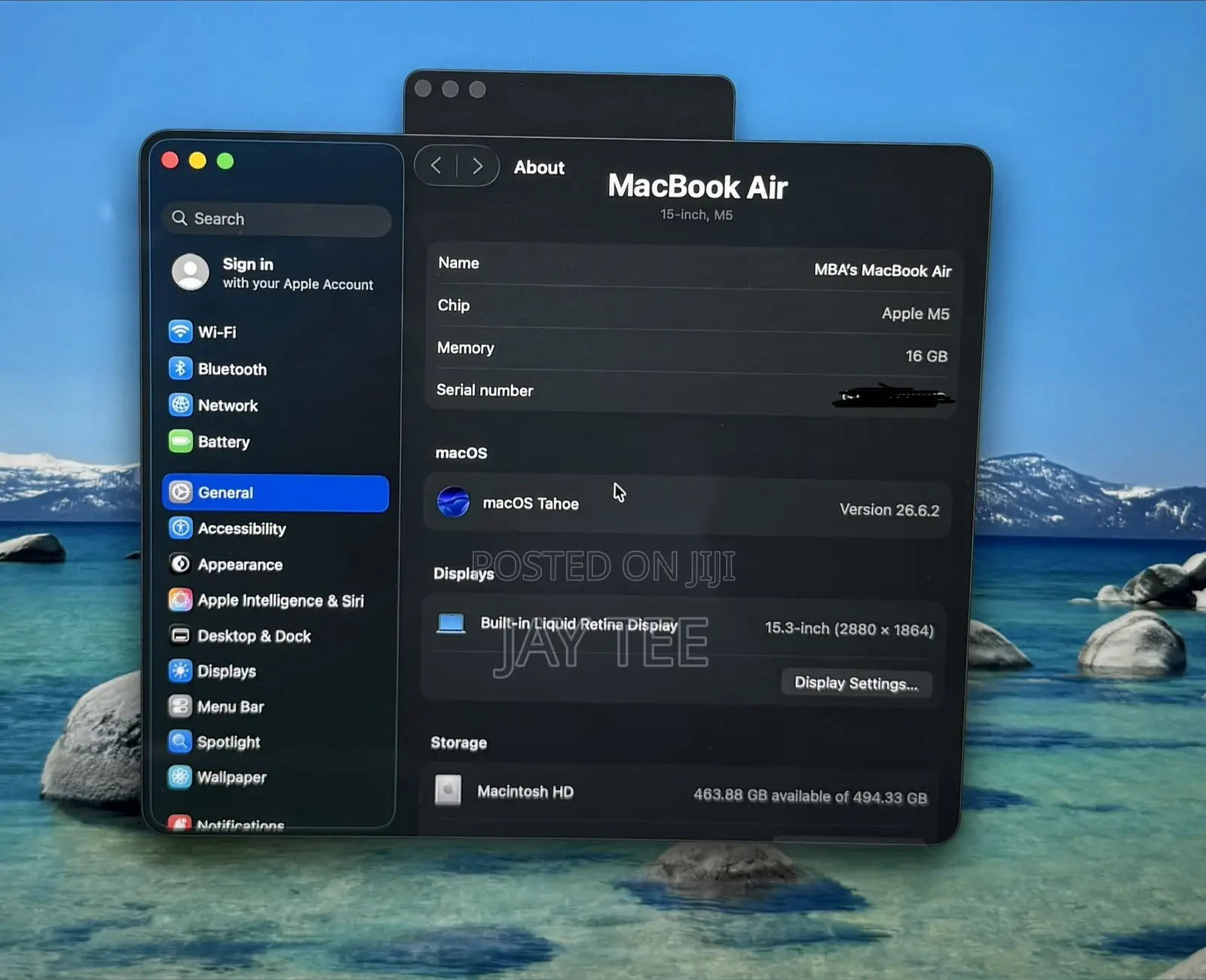This screenshot has height=980, width=1206.
Task: Click the MacBook Air heading
Action: click(x=698, y=186)
